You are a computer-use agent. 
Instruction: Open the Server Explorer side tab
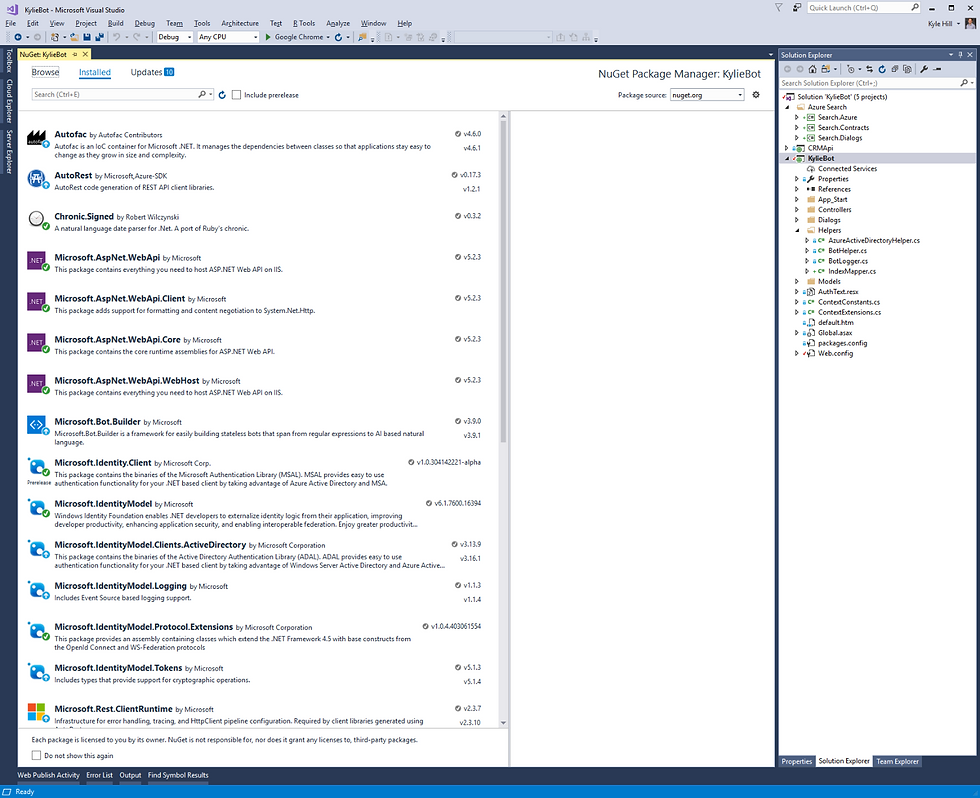coord(9,152)
